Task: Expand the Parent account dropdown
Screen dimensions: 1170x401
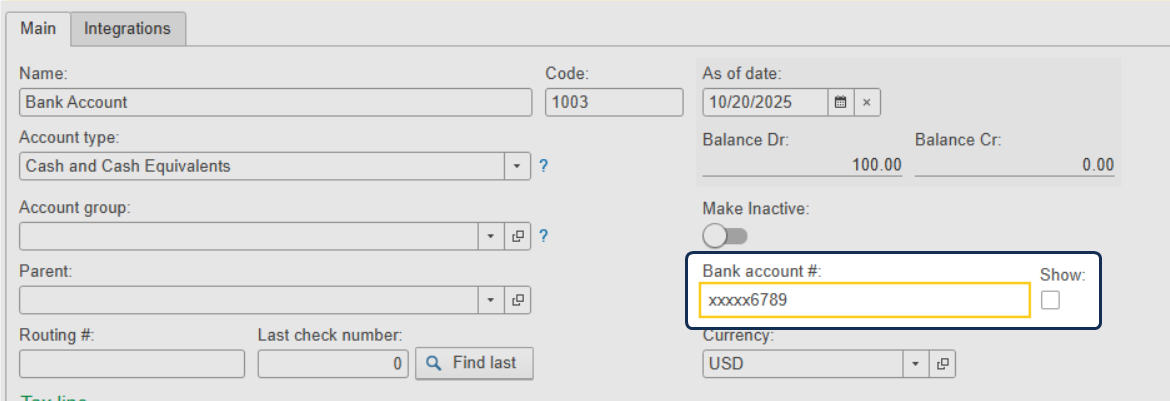Action: pyautogui.click(x=491, y=299)
